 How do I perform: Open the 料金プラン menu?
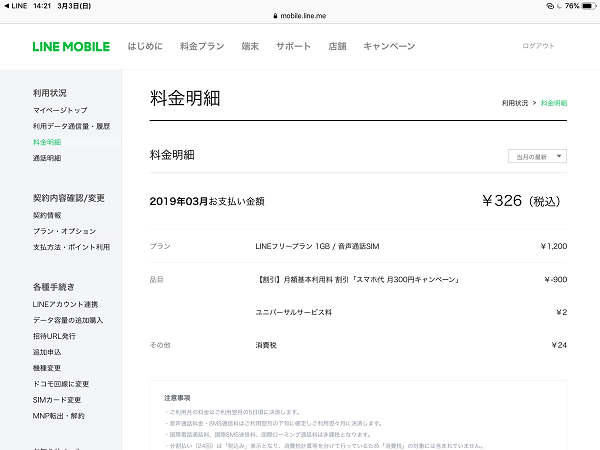coord(202,46)
